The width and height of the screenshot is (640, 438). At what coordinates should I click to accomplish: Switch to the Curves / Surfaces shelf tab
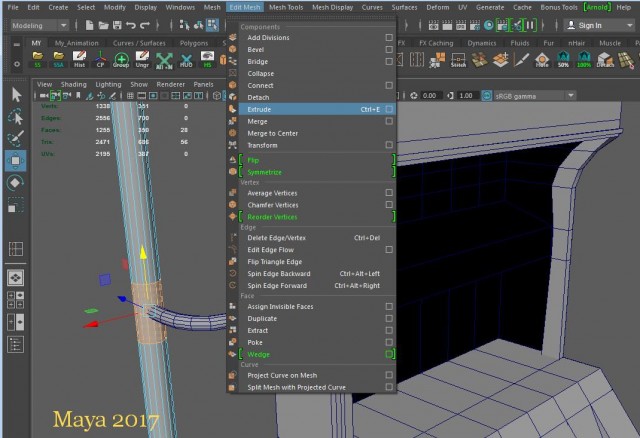point(139,43)
